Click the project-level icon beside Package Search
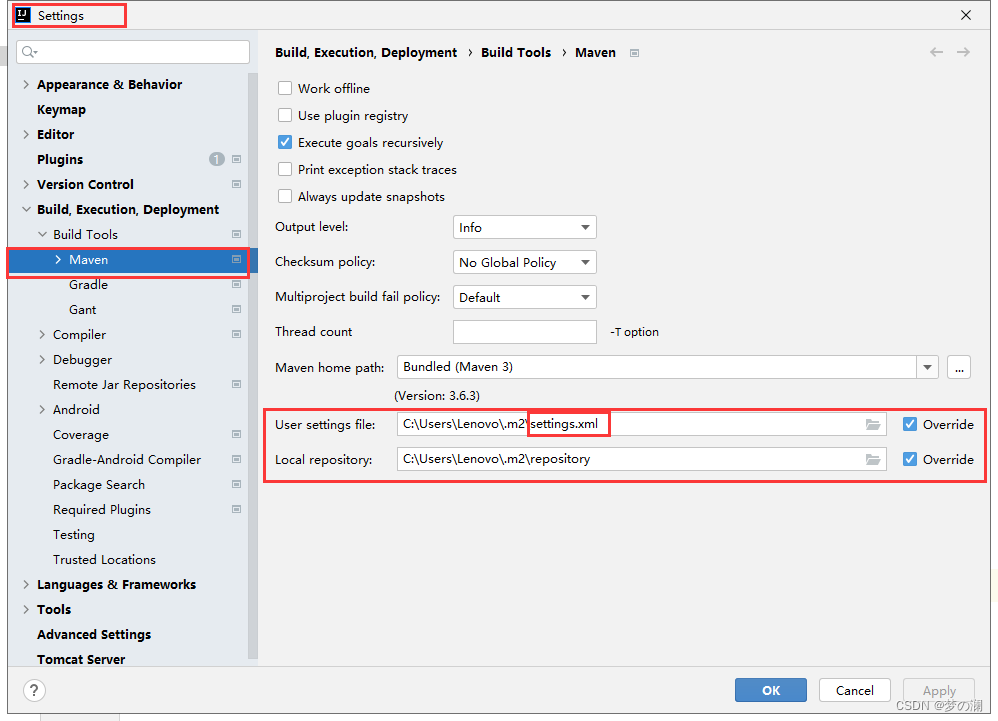The height and width of the screenshot is (721, 998). (236, 484)
